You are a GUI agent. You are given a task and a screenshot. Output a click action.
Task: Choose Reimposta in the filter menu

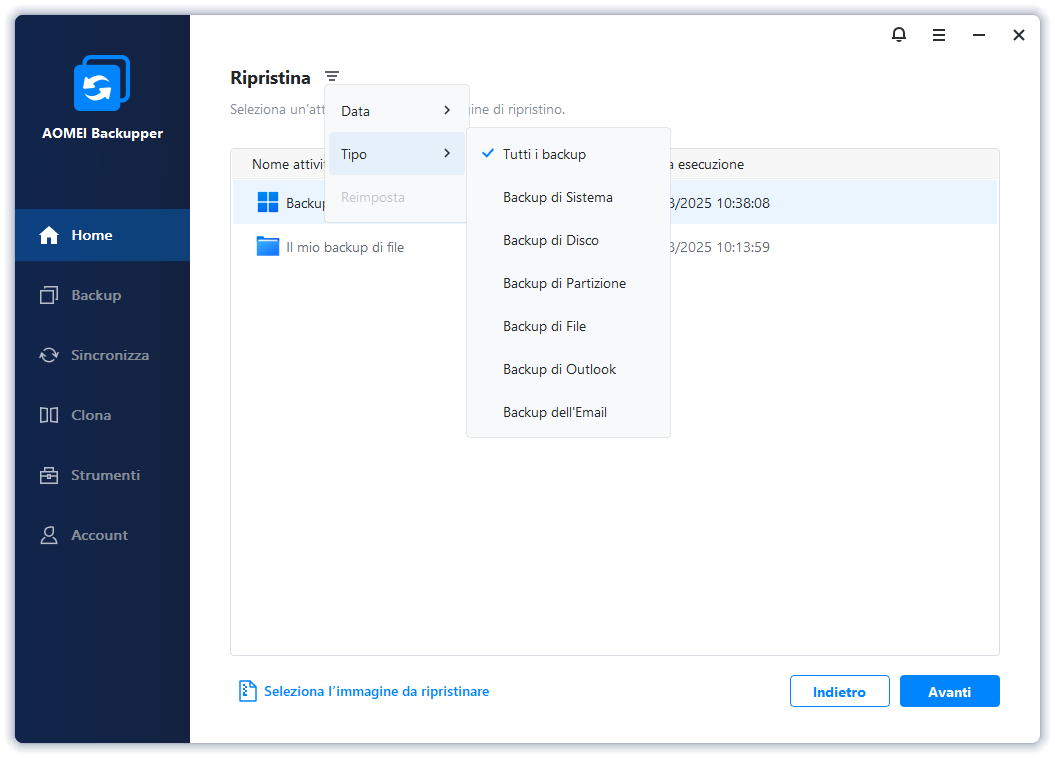coord(396,197)
